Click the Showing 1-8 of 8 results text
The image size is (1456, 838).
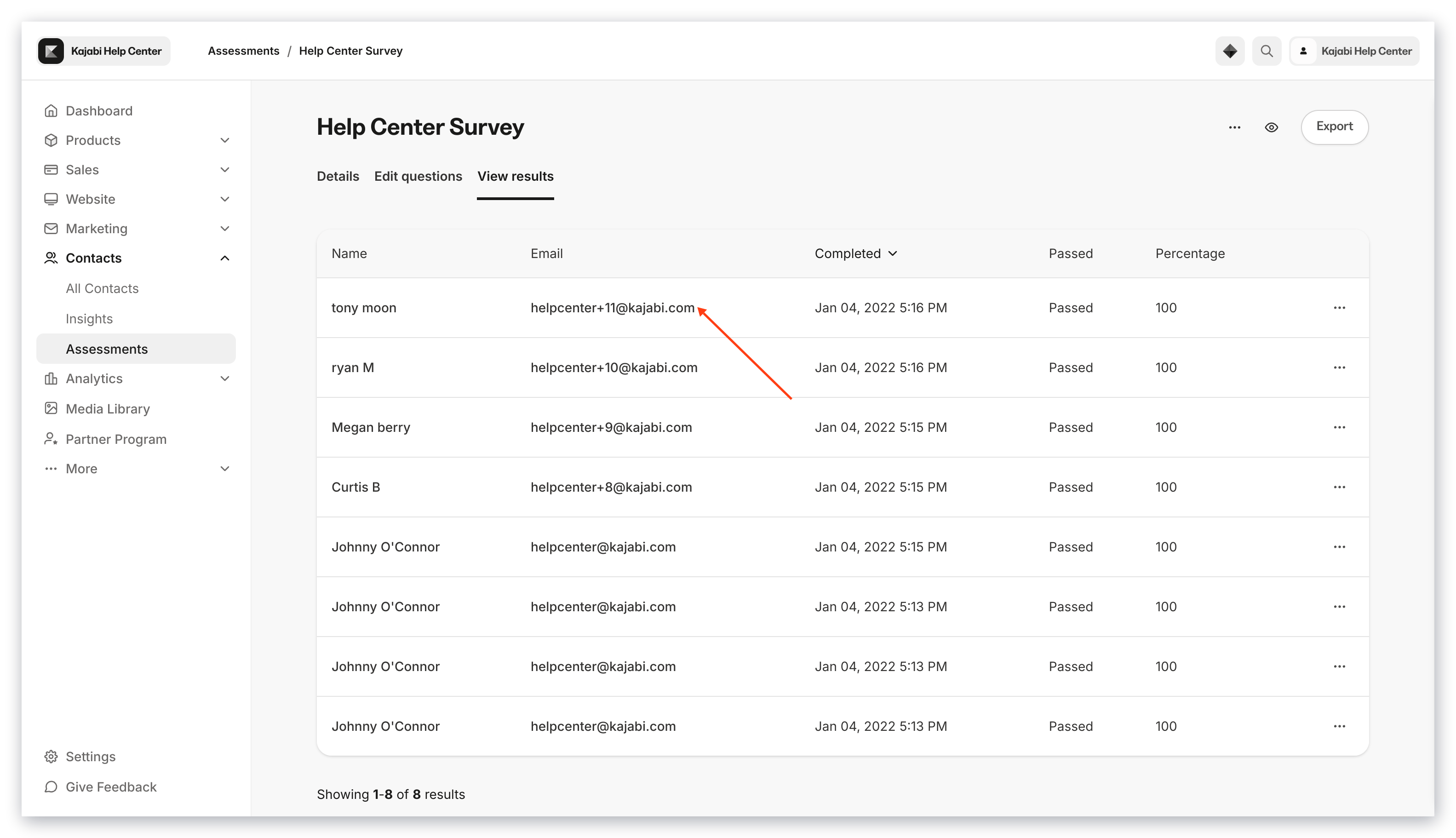(x=391, y=794)
